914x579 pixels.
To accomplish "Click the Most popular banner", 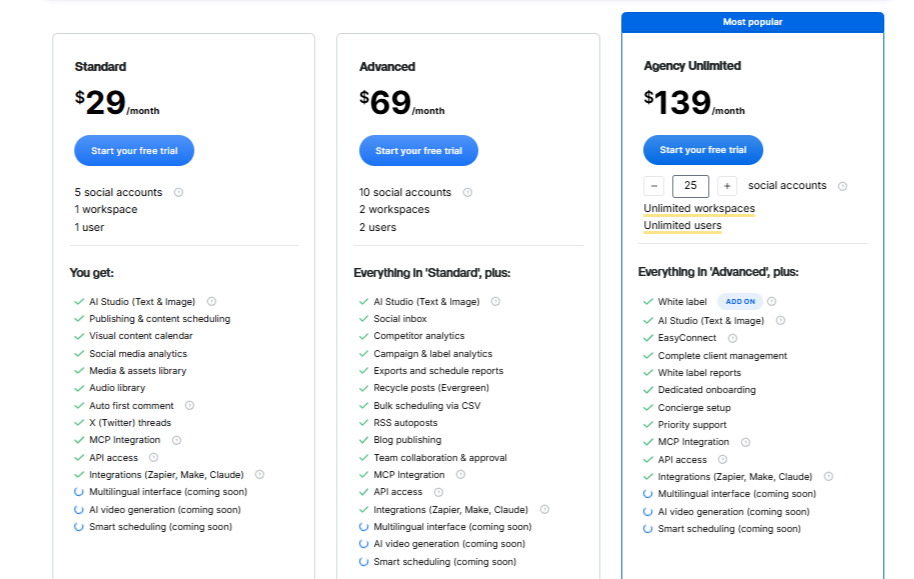I will pos(752,22).
